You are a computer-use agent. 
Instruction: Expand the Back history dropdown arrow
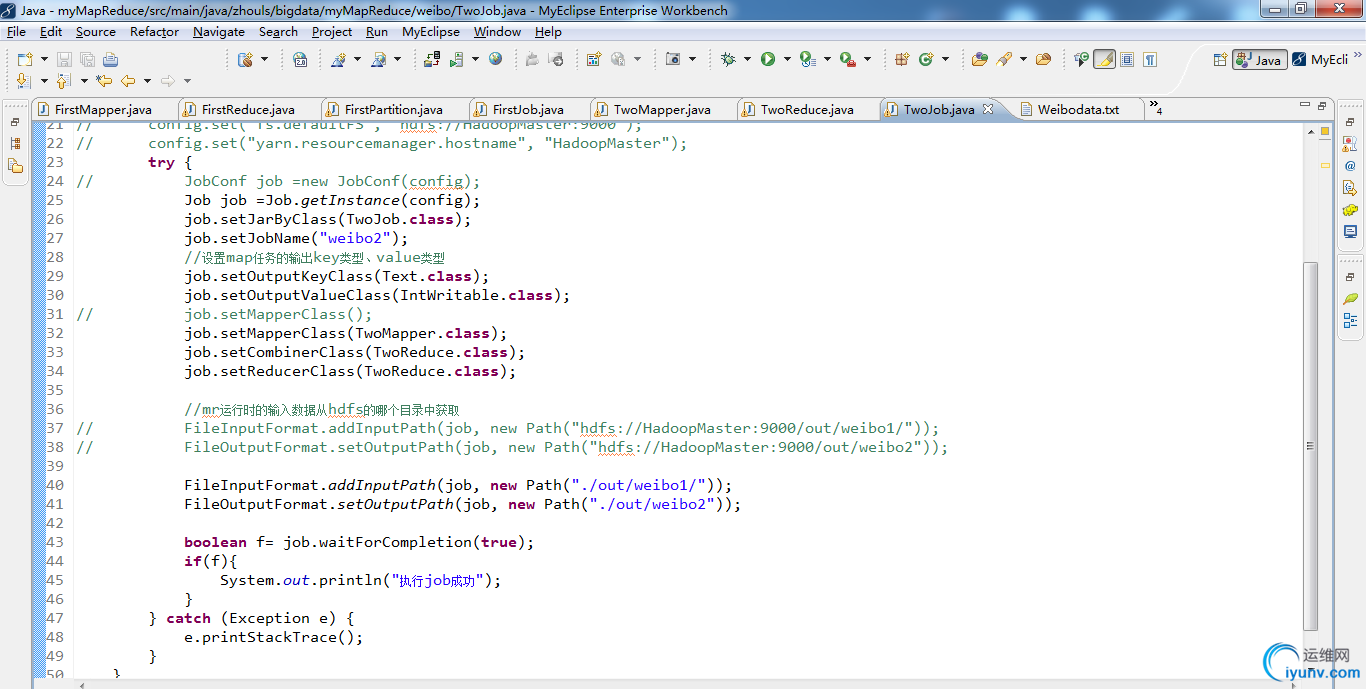pos(147,81)
